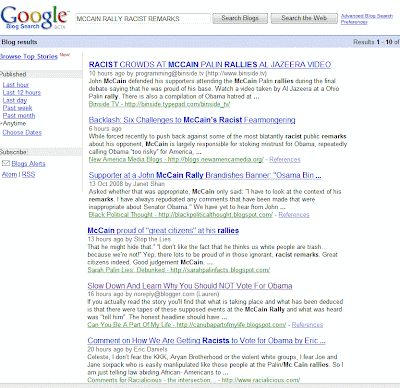Click the Google Blog Search logo

(34, 17)
